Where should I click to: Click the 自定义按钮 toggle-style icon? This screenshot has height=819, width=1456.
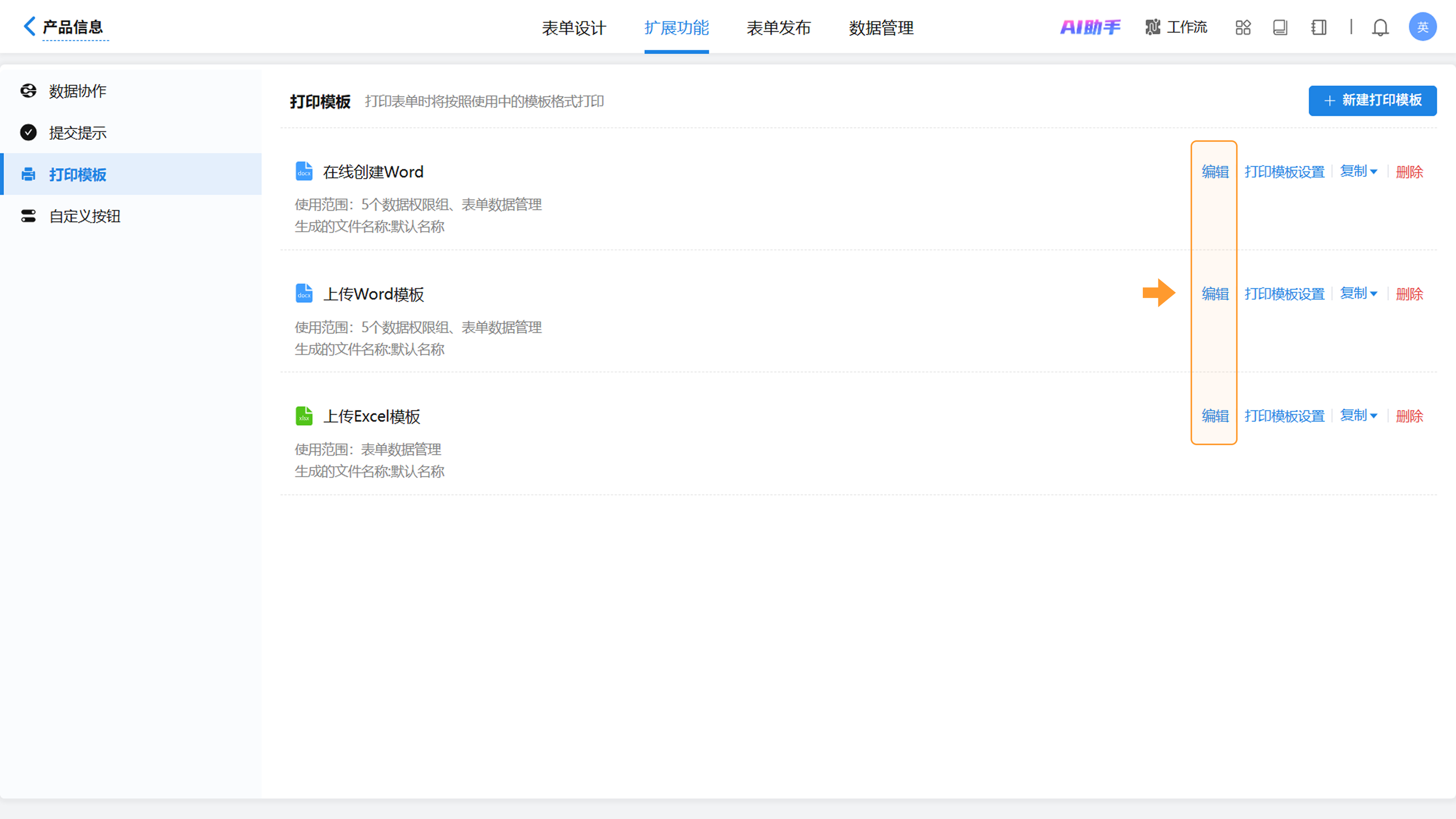tap(28, 216)
